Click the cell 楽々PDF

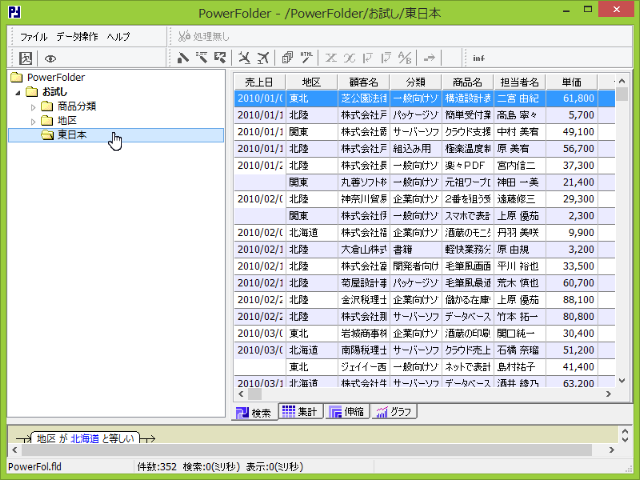(468, 165)
